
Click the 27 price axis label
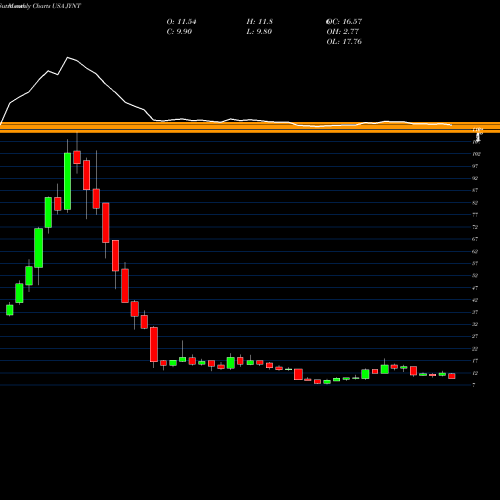pyautogui.click(x=475, y=336)
